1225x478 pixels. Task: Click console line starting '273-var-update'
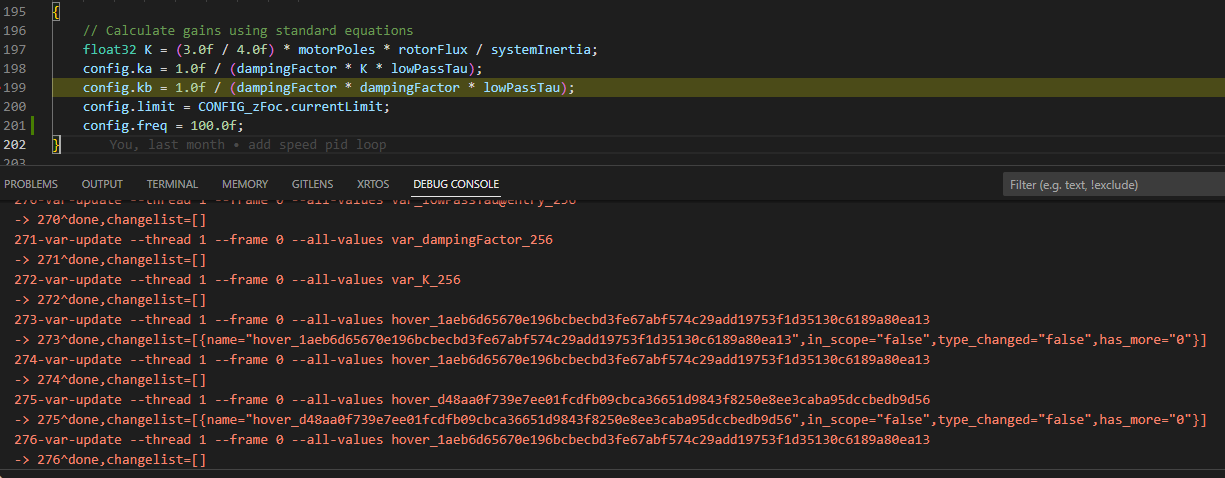click(x=472, y=320)
